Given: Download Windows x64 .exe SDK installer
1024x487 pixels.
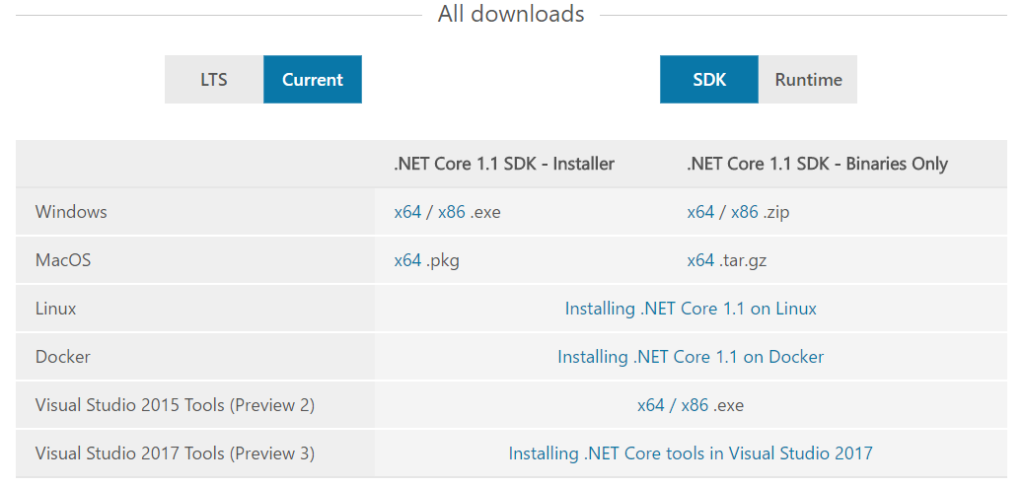Looking at the screenshot, I should coord(408,212).
